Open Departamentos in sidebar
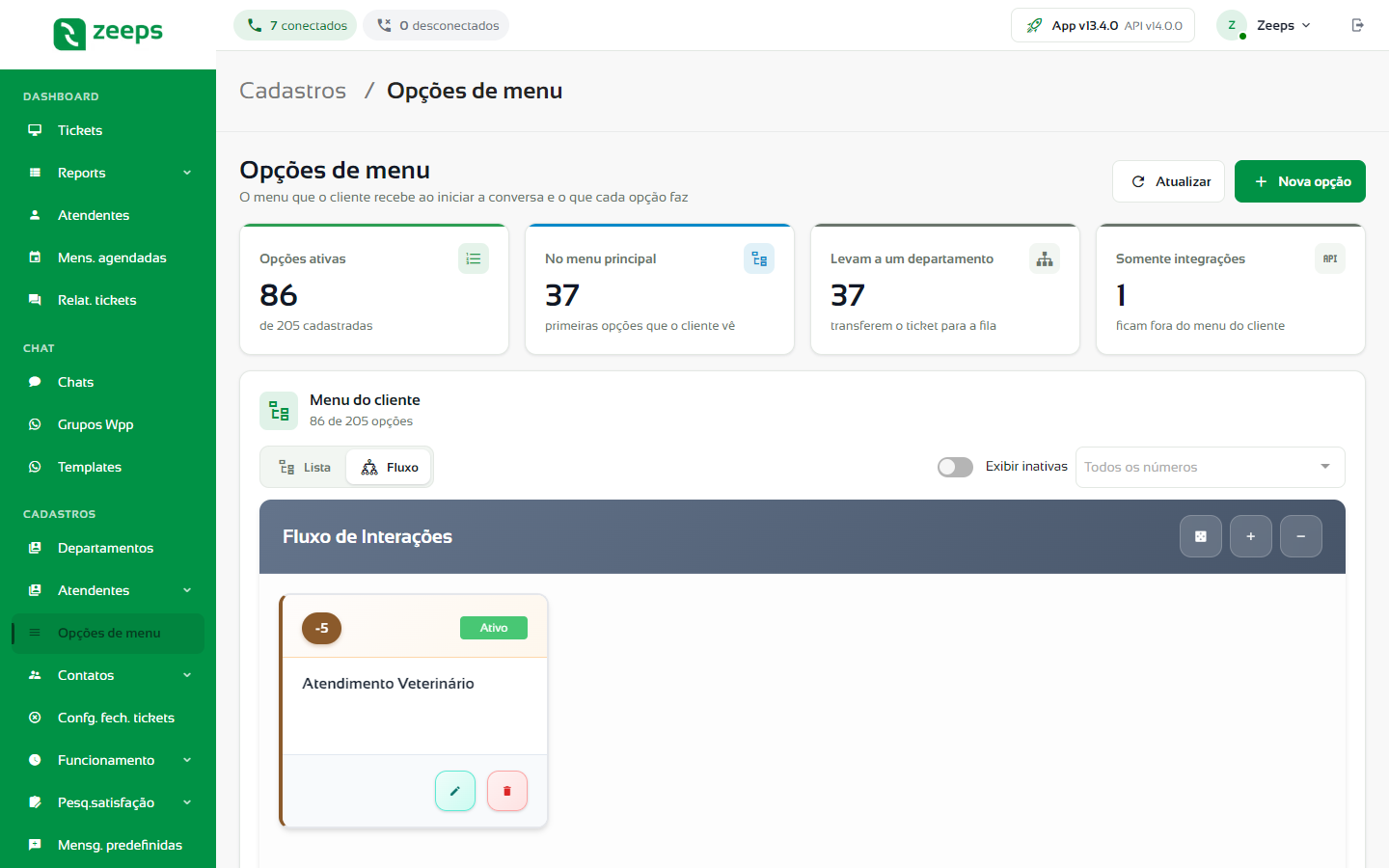Viewport: 1389px width, 868px height. (108, 548)
